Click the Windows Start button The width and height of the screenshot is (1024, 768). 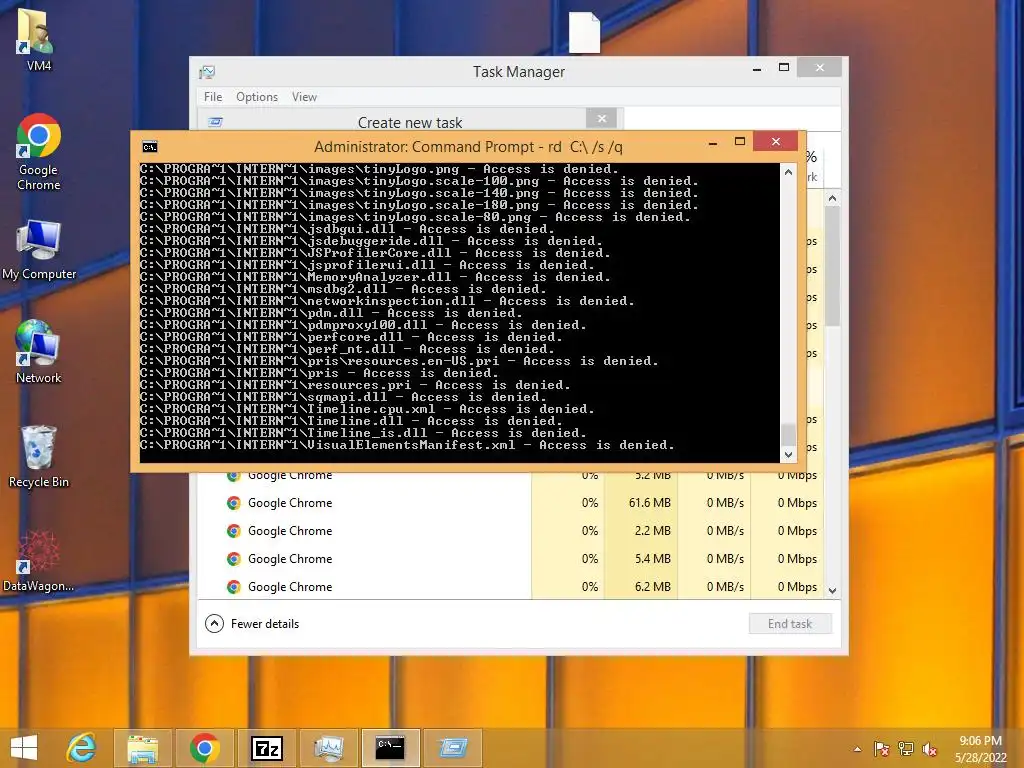[24, 748]
